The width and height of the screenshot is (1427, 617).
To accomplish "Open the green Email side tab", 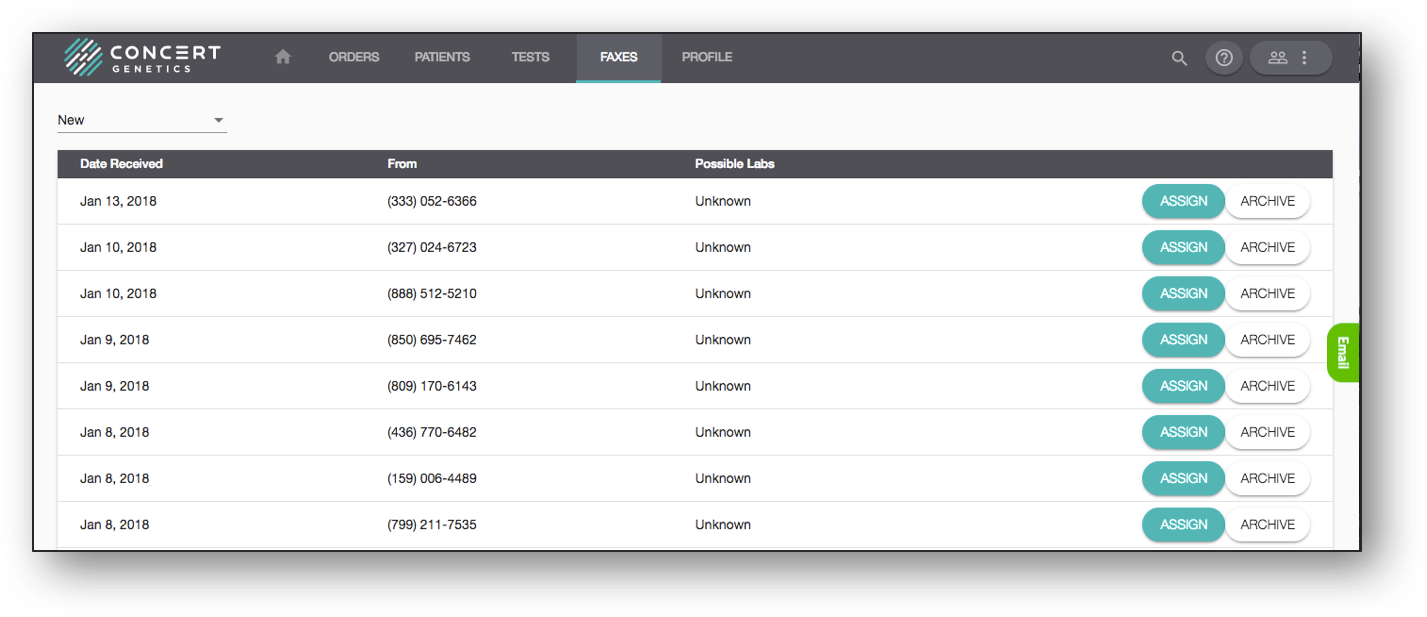I will [1342, 353].
